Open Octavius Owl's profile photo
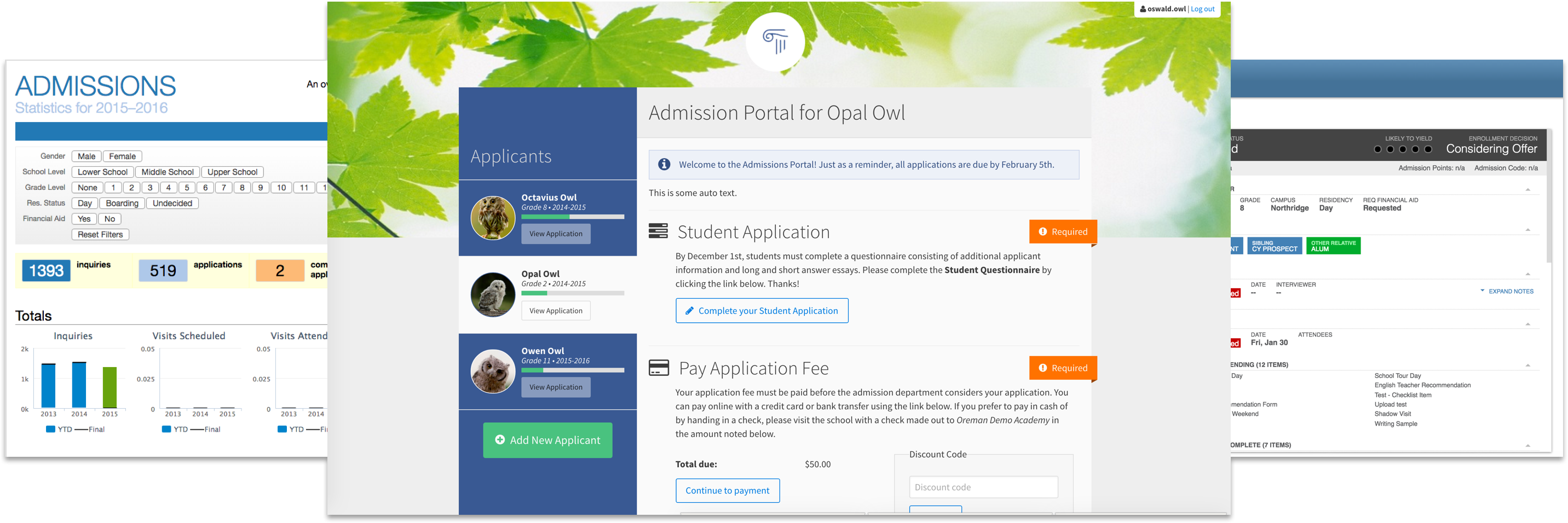Viewport: 1568px width, 523px height. (492, 218)
